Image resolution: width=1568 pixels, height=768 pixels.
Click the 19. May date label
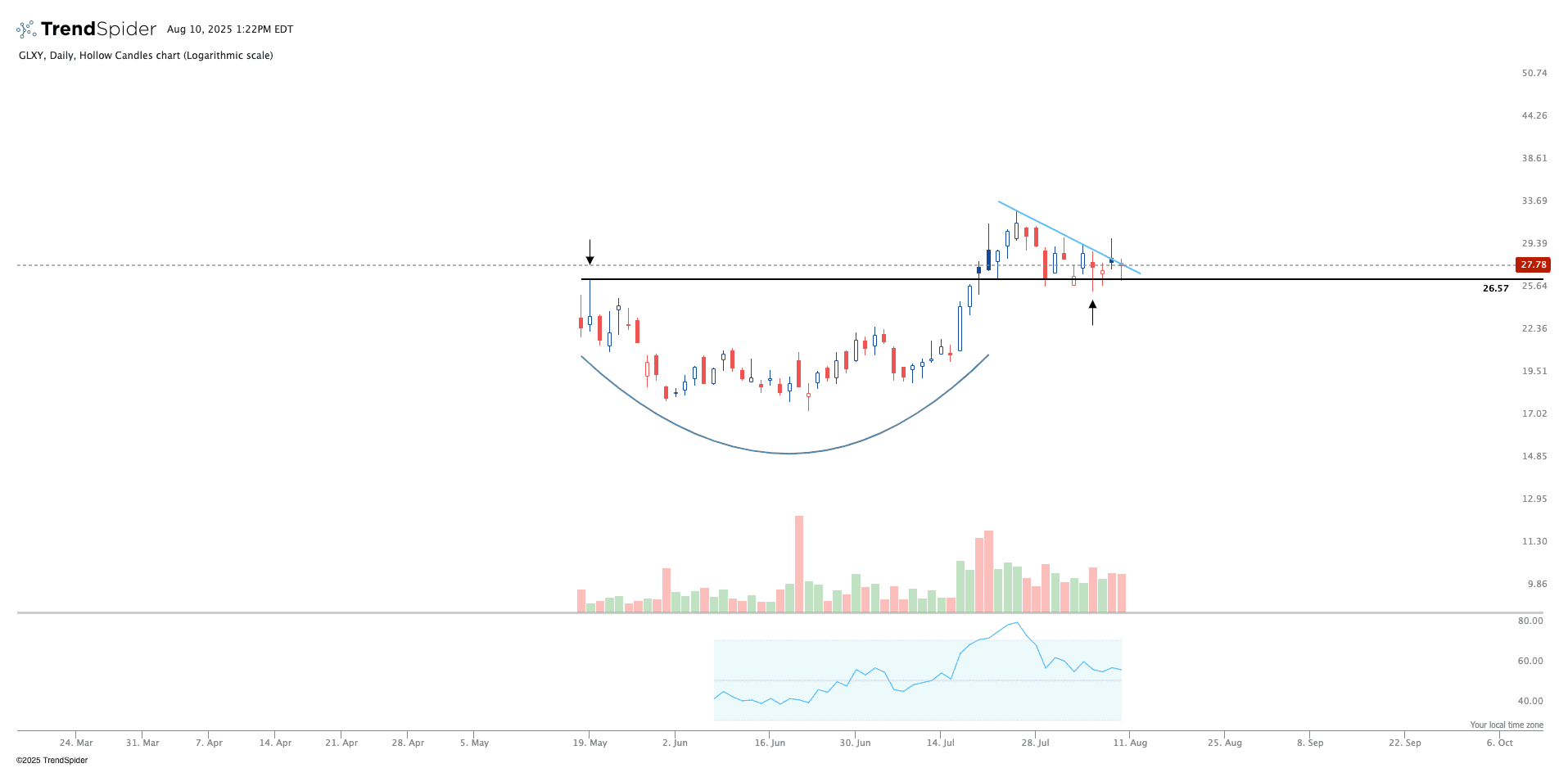tap(590, 743)
